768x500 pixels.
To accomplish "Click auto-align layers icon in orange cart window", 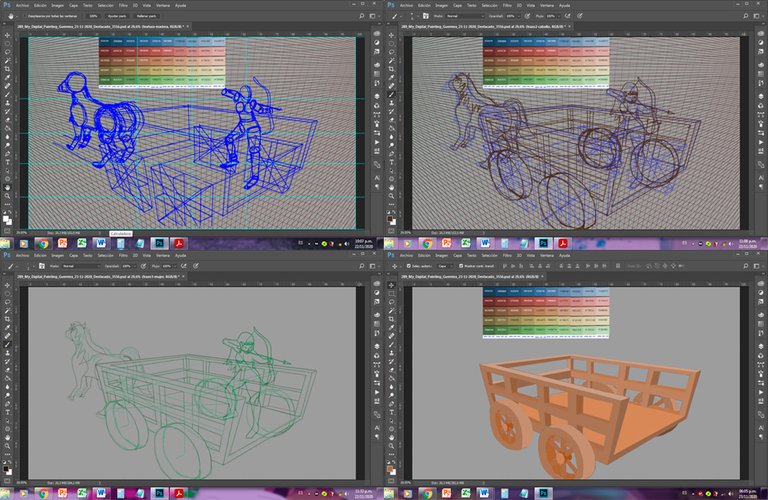I will [x=618, y=266].
